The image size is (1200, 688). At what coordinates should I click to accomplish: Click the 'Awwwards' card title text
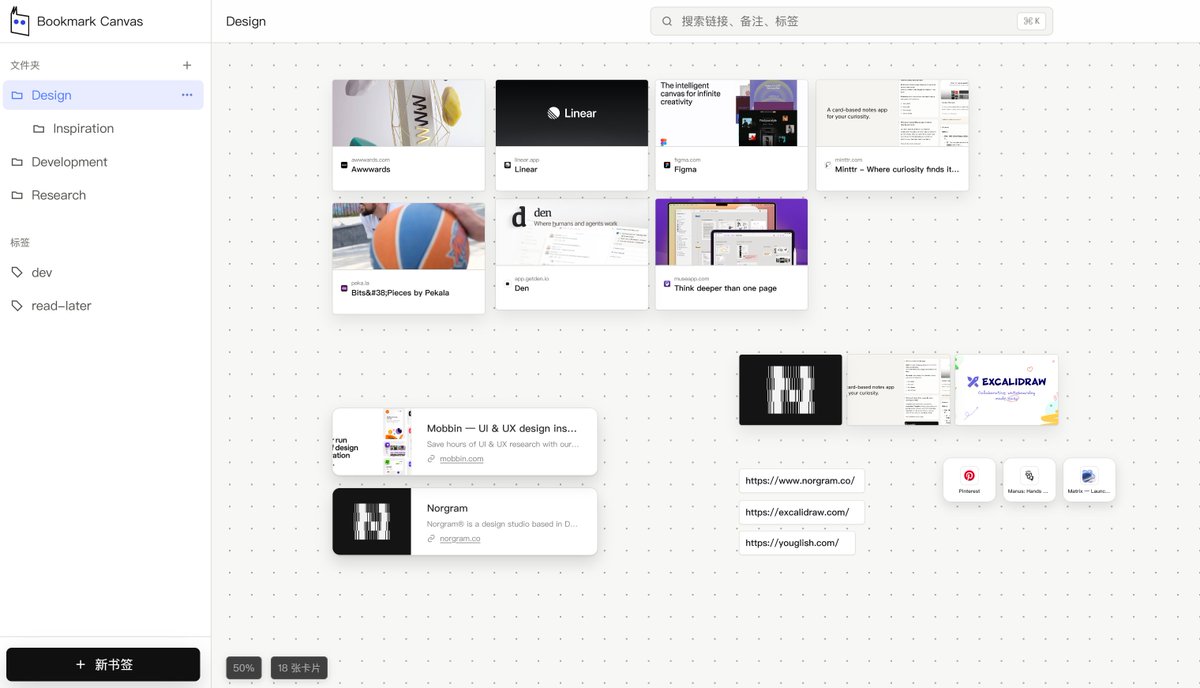pyautogui.click(x=371, y=169)
